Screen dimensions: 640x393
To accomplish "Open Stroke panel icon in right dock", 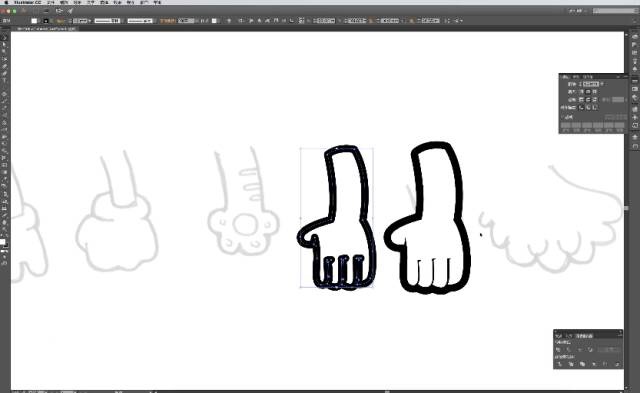I will click(635, 81).
